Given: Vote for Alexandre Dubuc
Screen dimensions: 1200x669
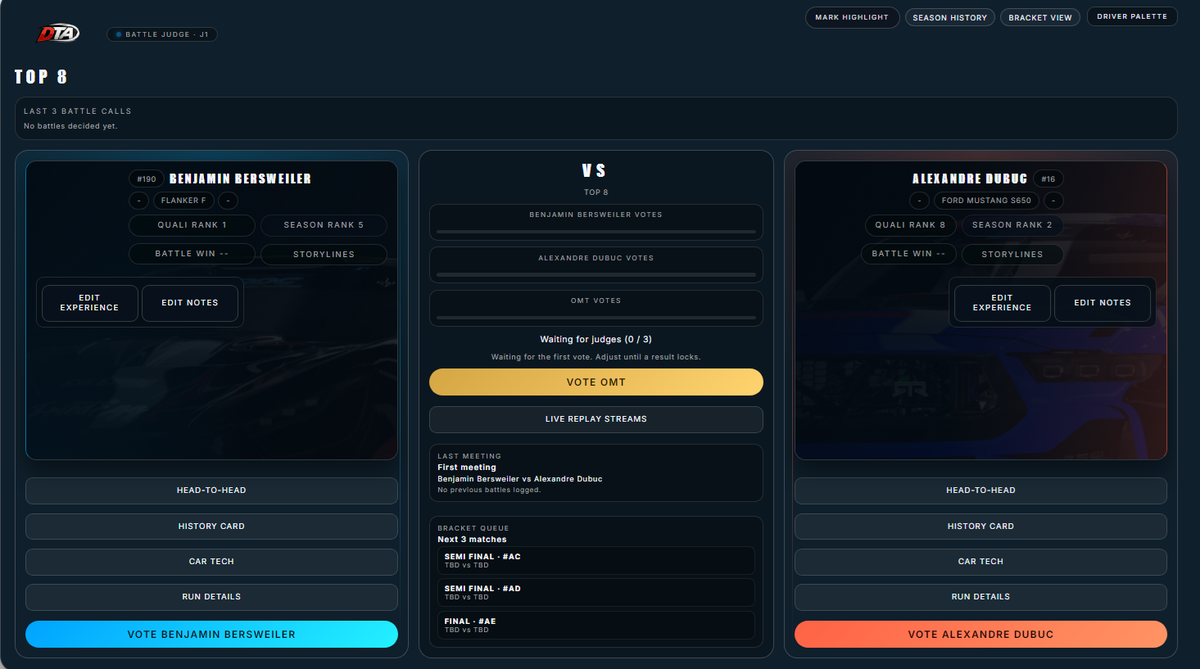Looking at the screenshot, I should pyautogui.click(x=980, y=634).
